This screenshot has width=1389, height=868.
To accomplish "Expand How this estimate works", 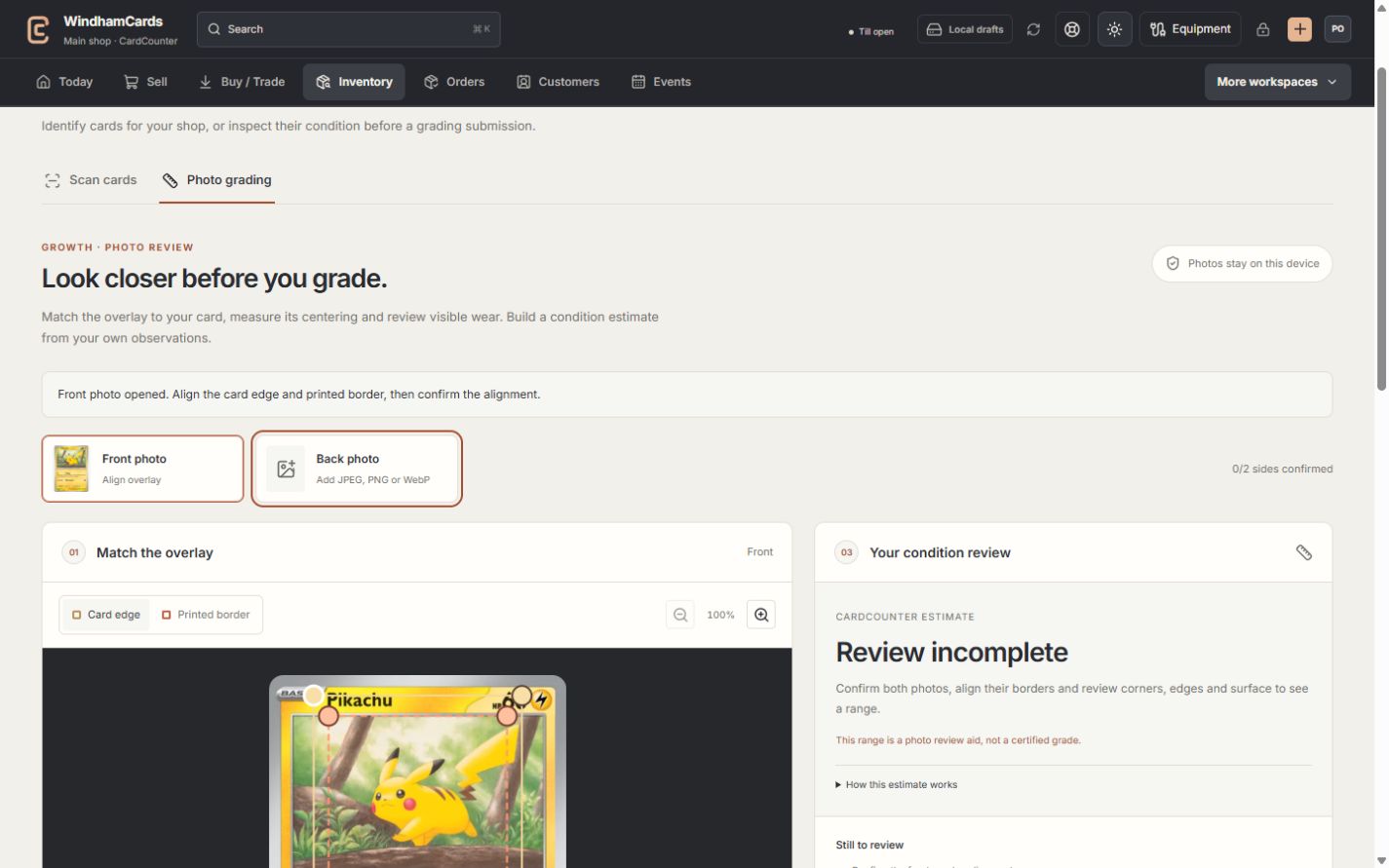I will (897, 784).
